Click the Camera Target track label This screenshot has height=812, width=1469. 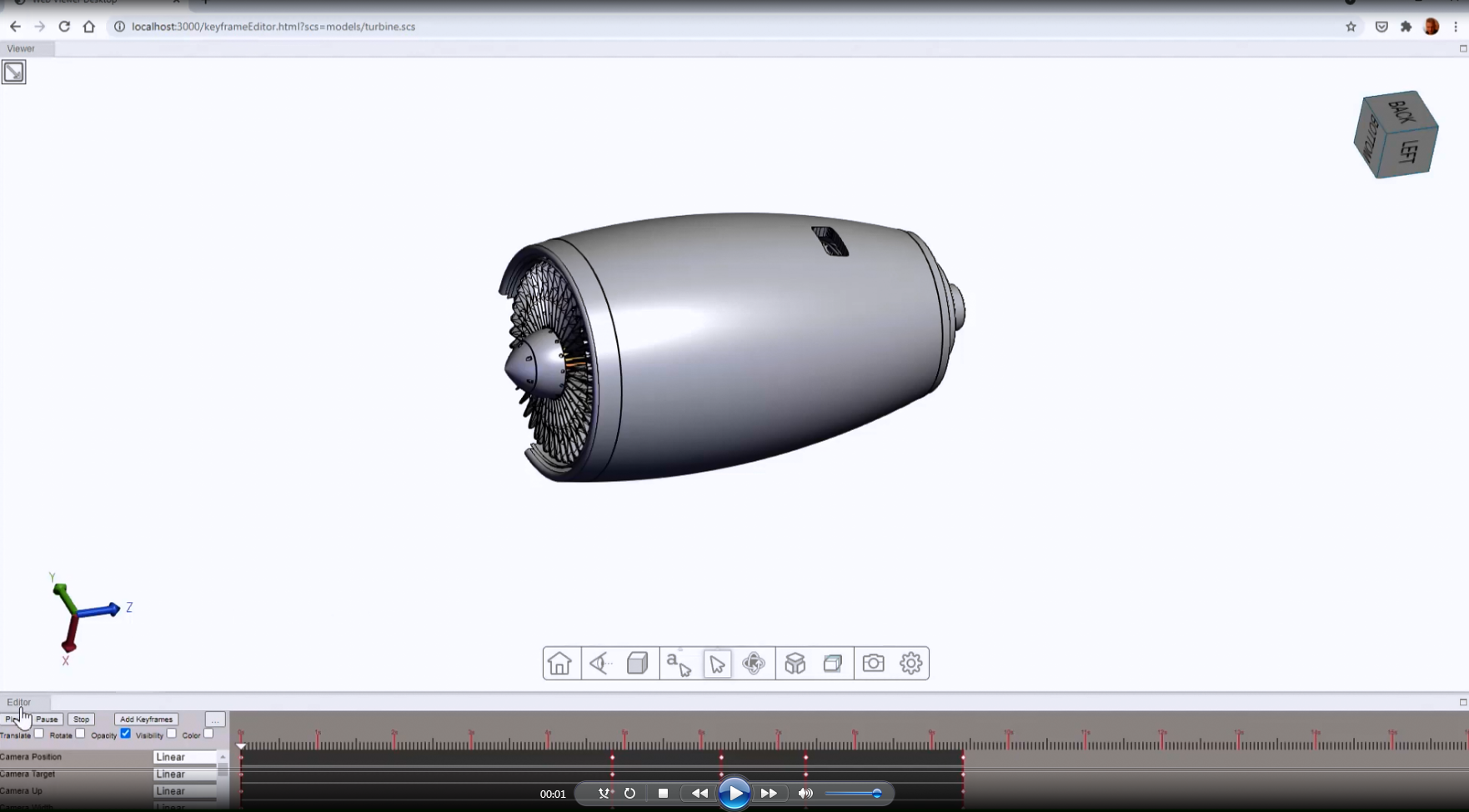coord(28,774)
